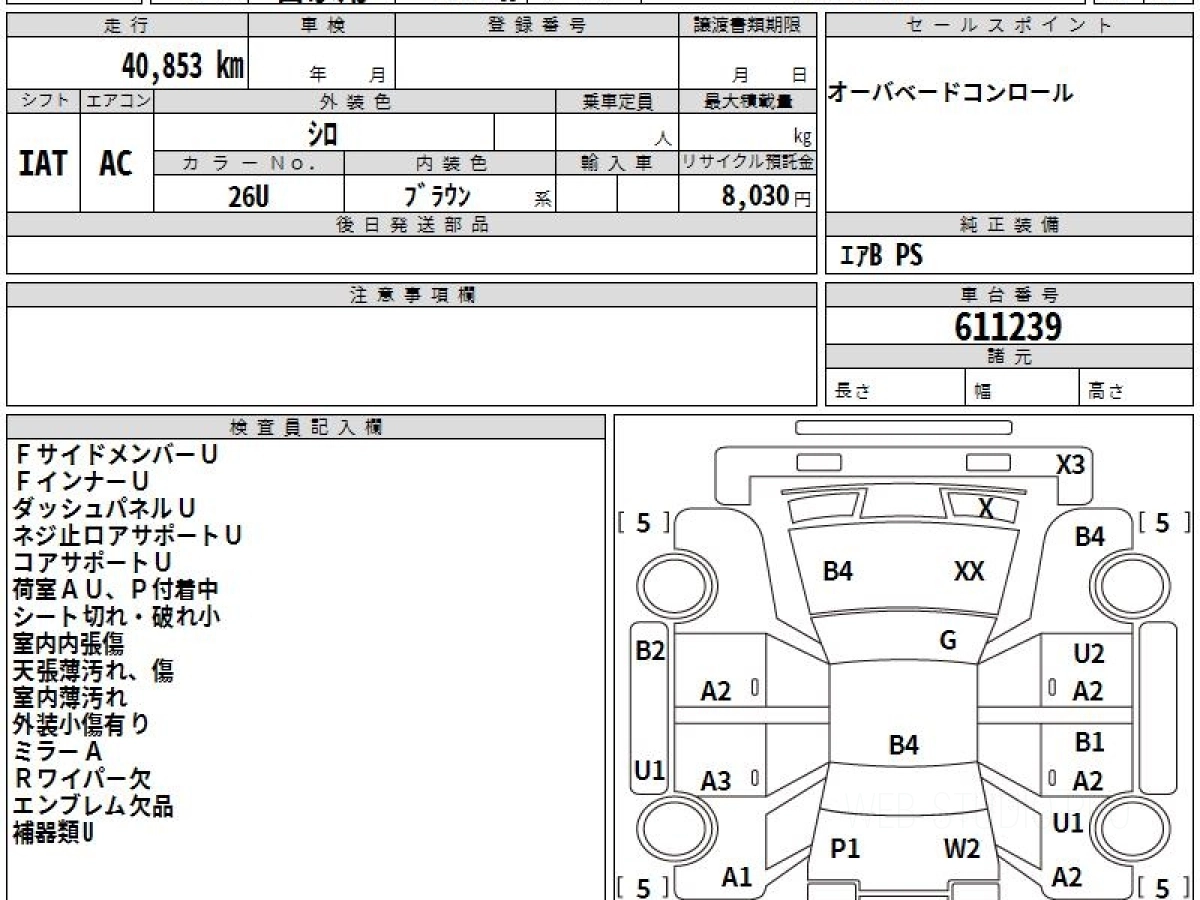Viewport: 1200px width, 900px height.
Task: Select the 外装小傷有り note line
Action: 81,725
